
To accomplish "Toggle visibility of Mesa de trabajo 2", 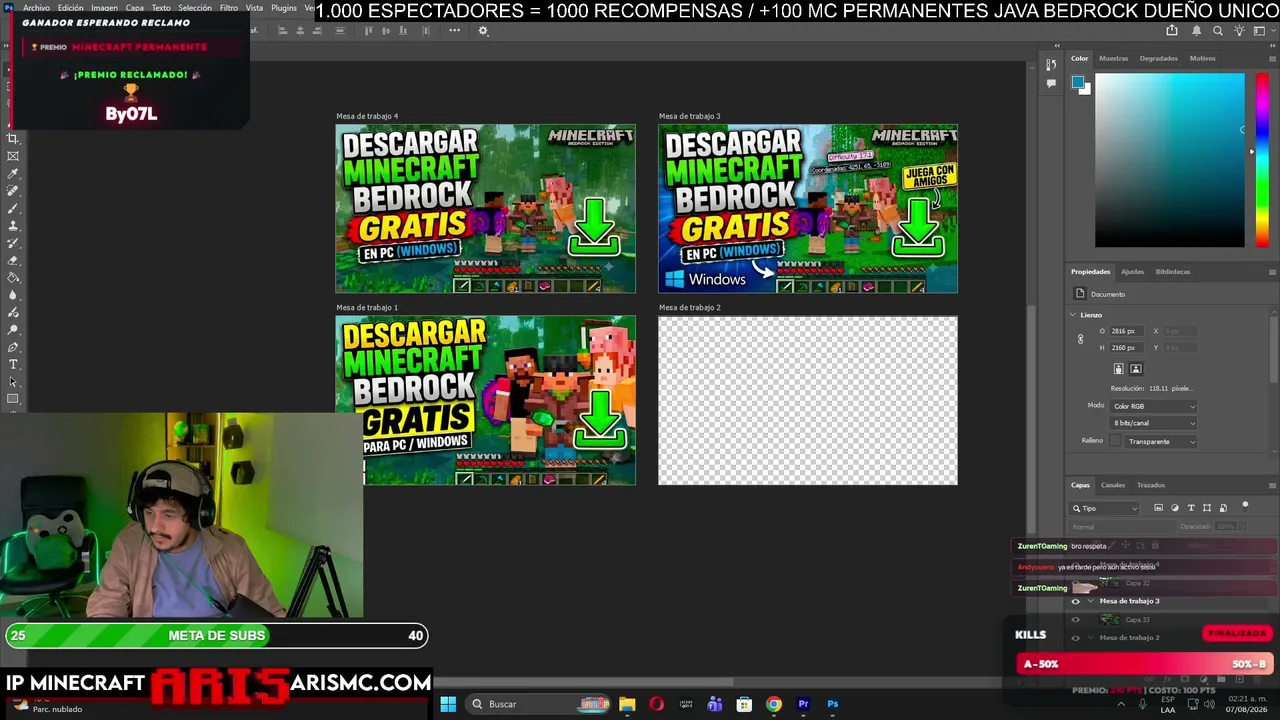I will point(1076,638).
